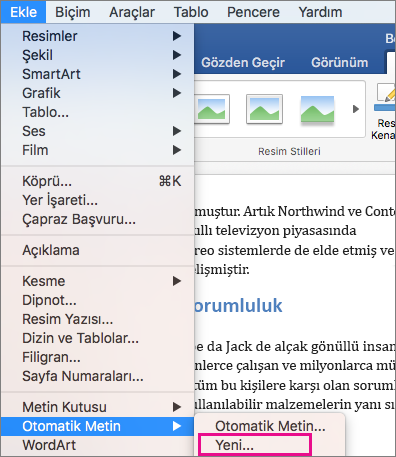Image resolution: width=396 pixels, height=457 pixels.
Task: Choose Tablo... from the Ekle menu
Action: [97, 112]
